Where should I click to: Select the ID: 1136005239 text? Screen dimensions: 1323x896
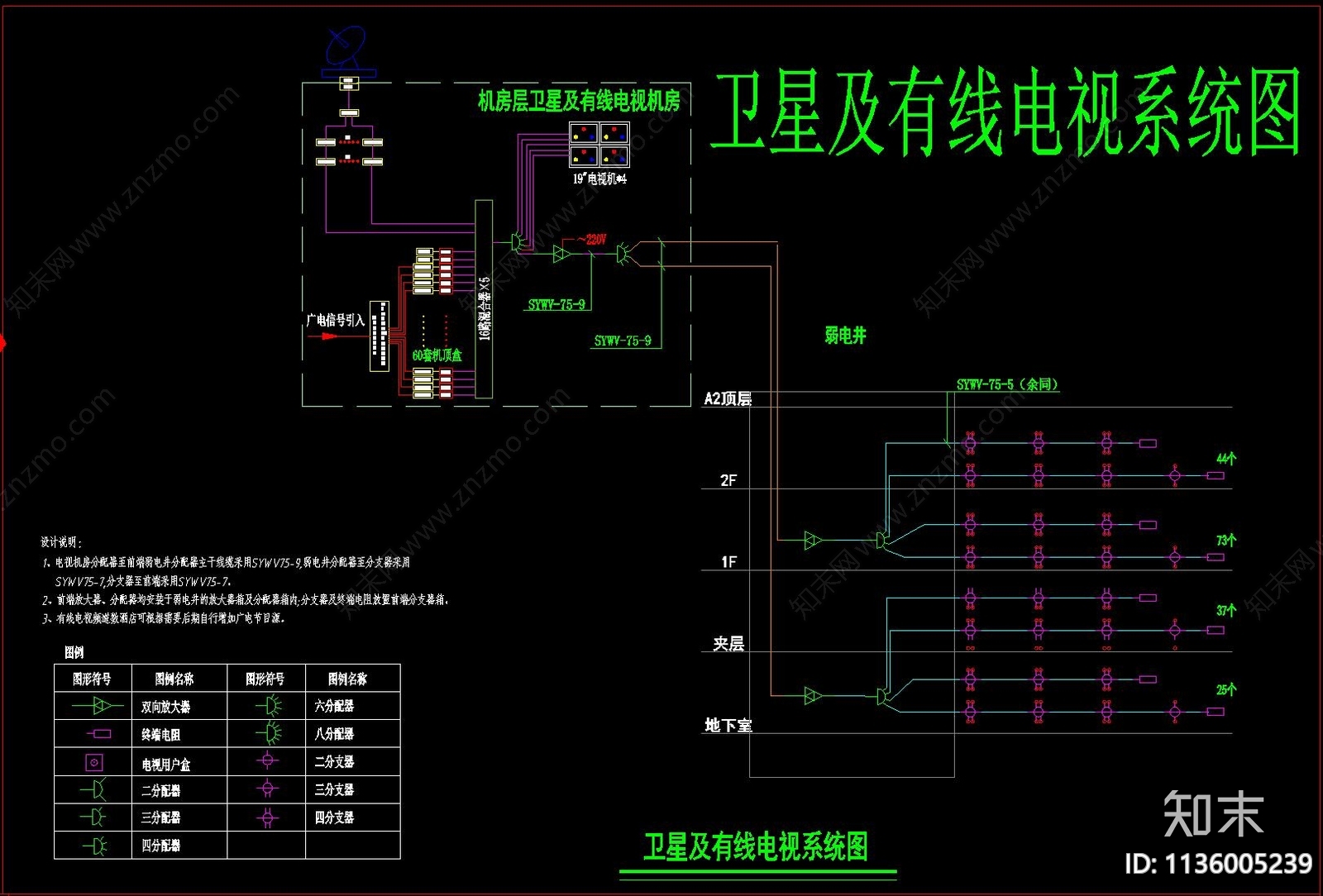pos(1219,864)
